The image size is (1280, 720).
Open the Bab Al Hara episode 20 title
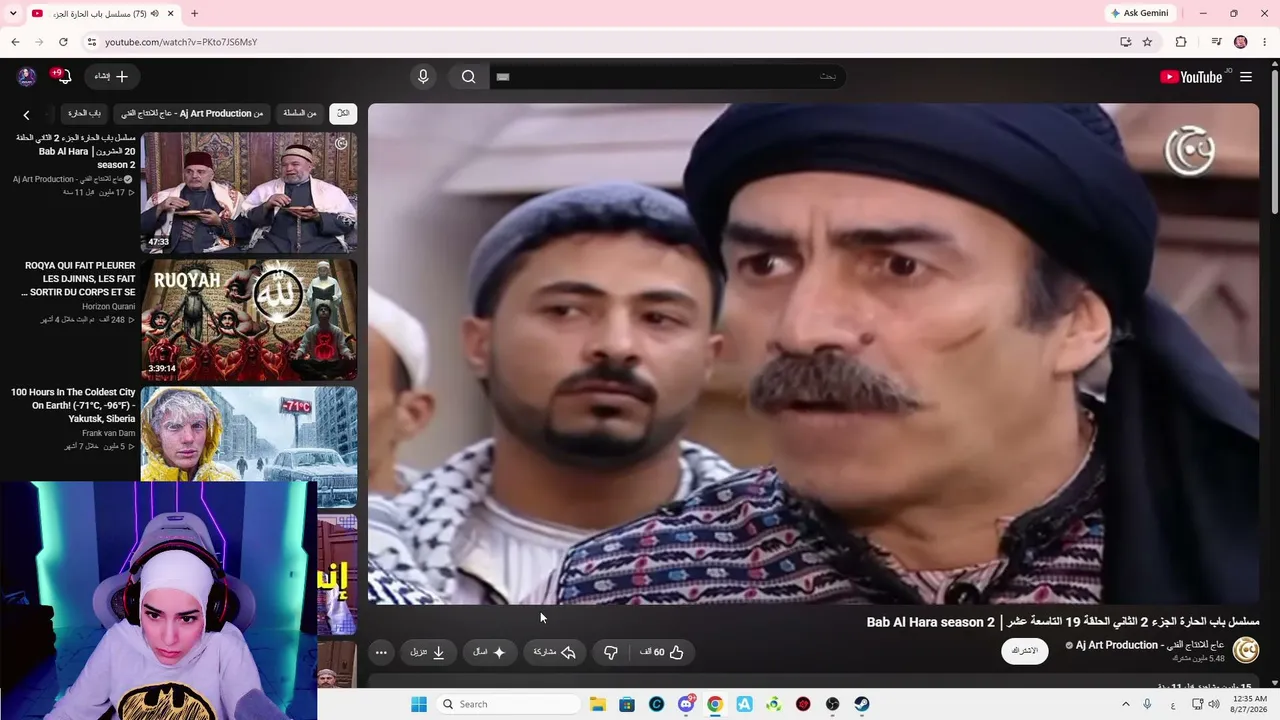[76, 151]
